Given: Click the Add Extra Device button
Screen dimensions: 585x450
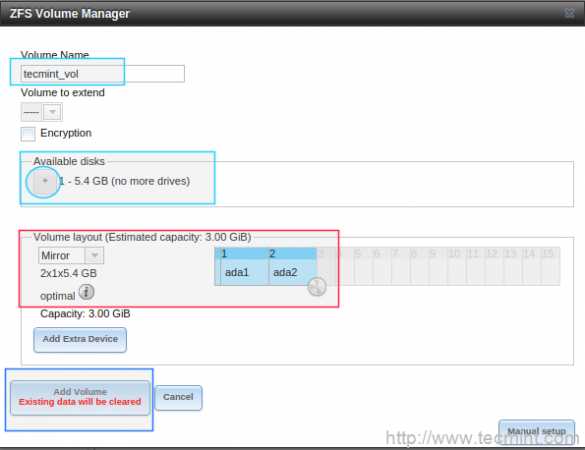Looking at the screenshot, I should 80,340.
